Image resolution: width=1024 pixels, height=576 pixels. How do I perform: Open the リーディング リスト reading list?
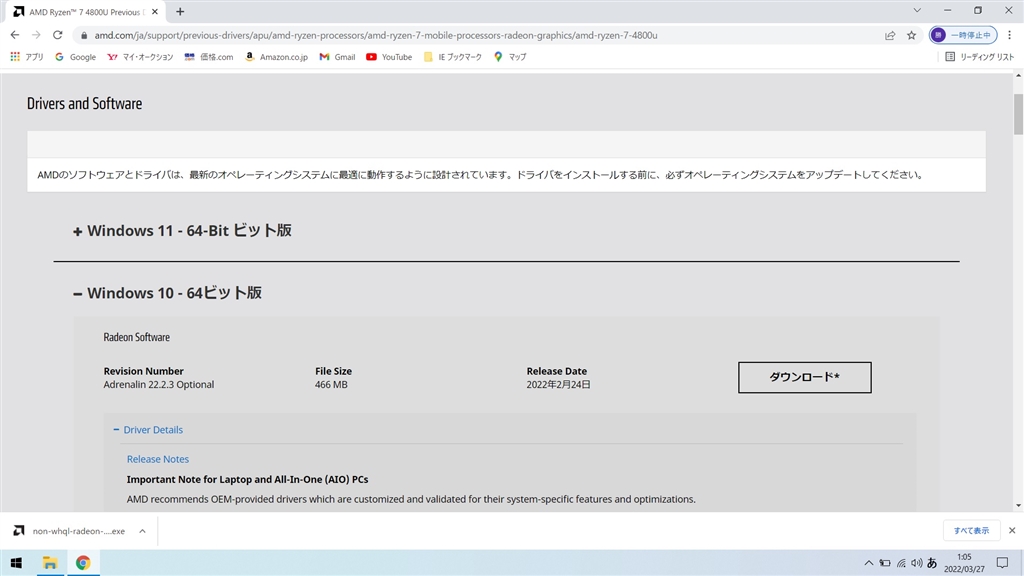click(980, 57)
